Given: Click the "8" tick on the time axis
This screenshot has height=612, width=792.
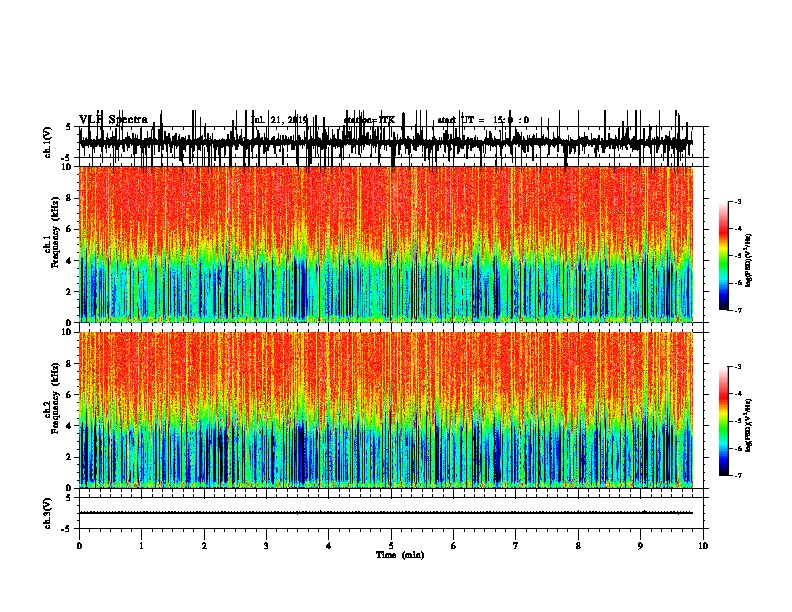Looking at the screenshot, I should (x=578, y=546).
